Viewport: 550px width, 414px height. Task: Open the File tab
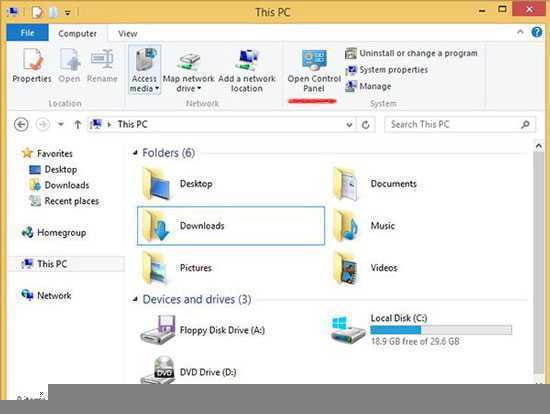(x=27, y=33)
